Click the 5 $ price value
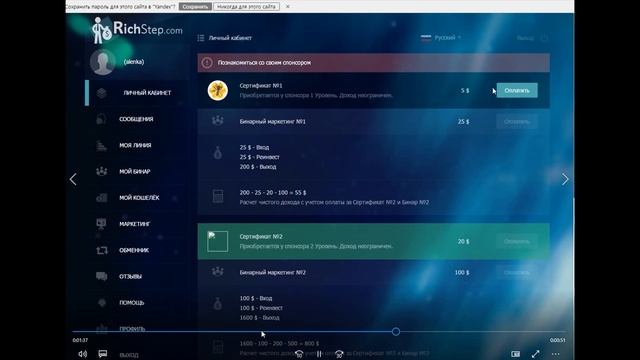The image size is (640, 360). coord(465,91)
